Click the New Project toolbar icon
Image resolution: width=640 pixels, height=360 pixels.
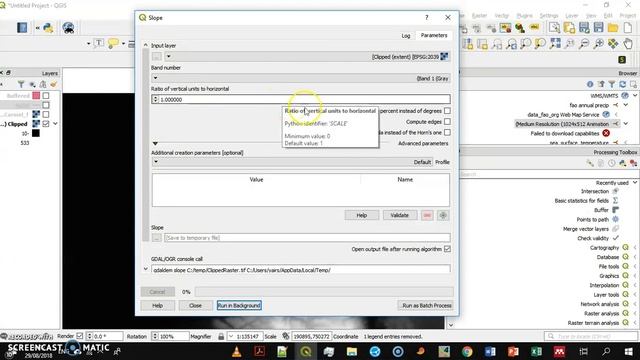pyautogui.click(x=628, y=28)
